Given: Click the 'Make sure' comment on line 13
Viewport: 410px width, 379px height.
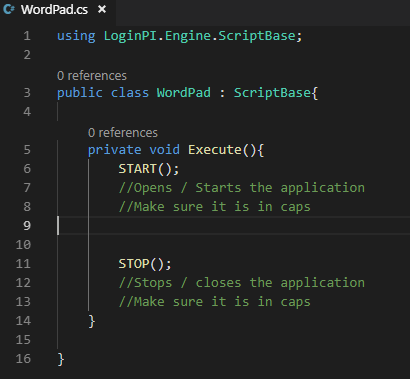Looking at the screenshot, I should (215, 302).
